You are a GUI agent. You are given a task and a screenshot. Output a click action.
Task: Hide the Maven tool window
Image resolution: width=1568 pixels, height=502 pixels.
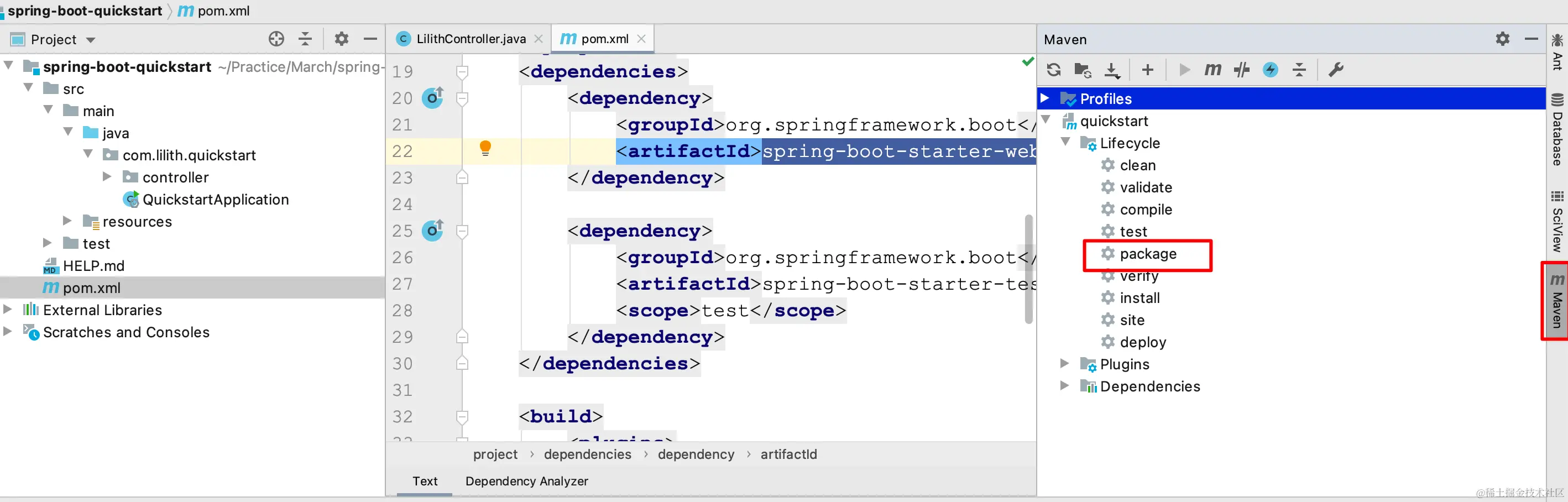pos(1532,40)
